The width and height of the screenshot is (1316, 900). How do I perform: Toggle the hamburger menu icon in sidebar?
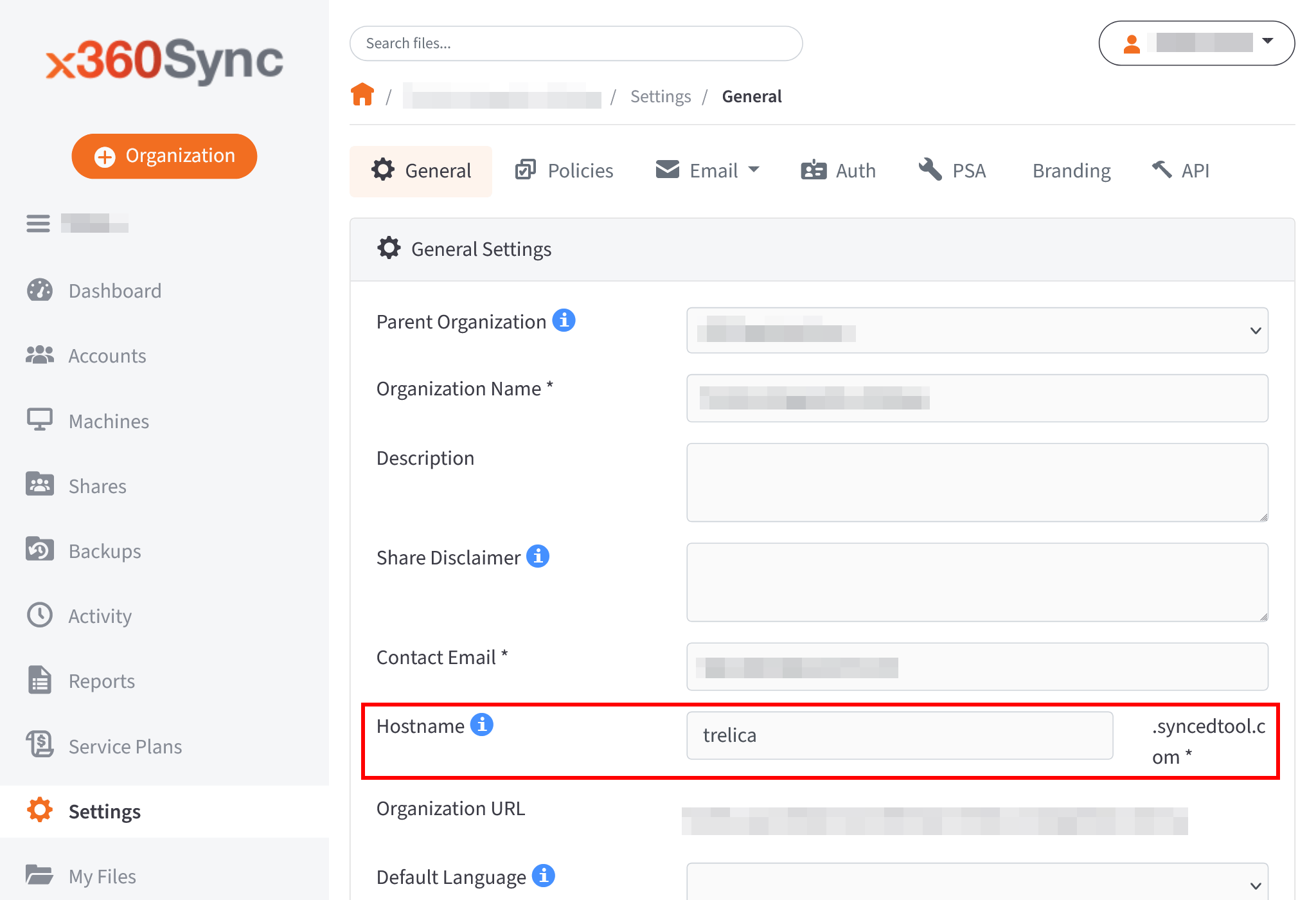point(38,223)
